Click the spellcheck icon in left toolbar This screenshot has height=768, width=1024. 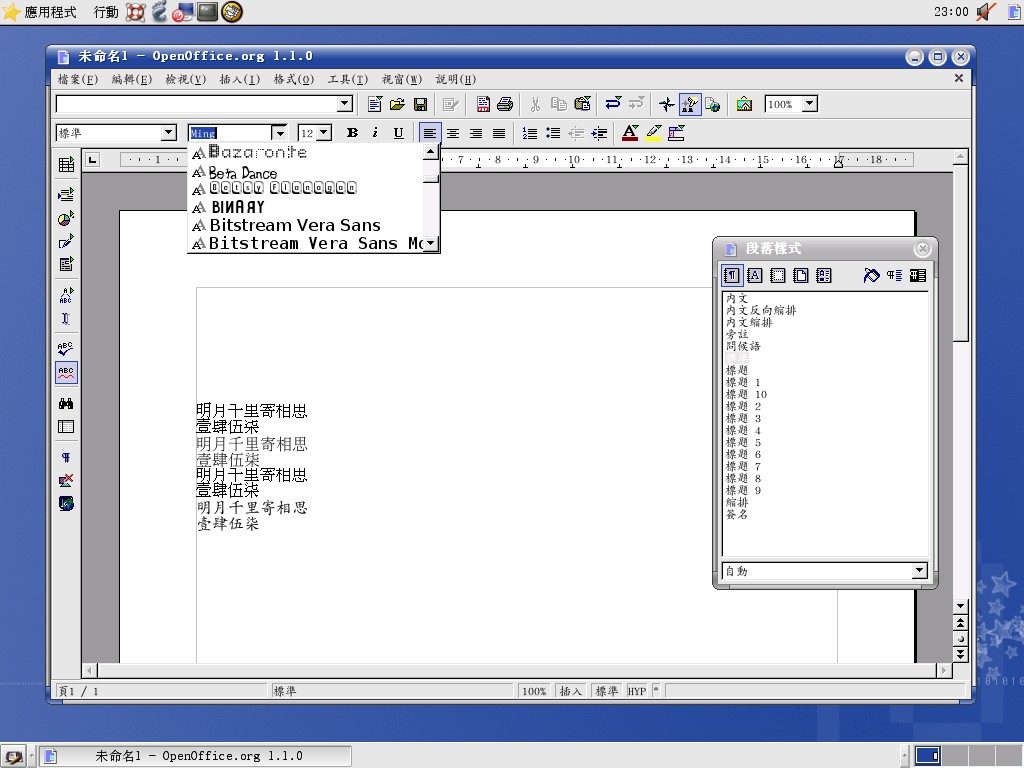(x=66, y=349)
